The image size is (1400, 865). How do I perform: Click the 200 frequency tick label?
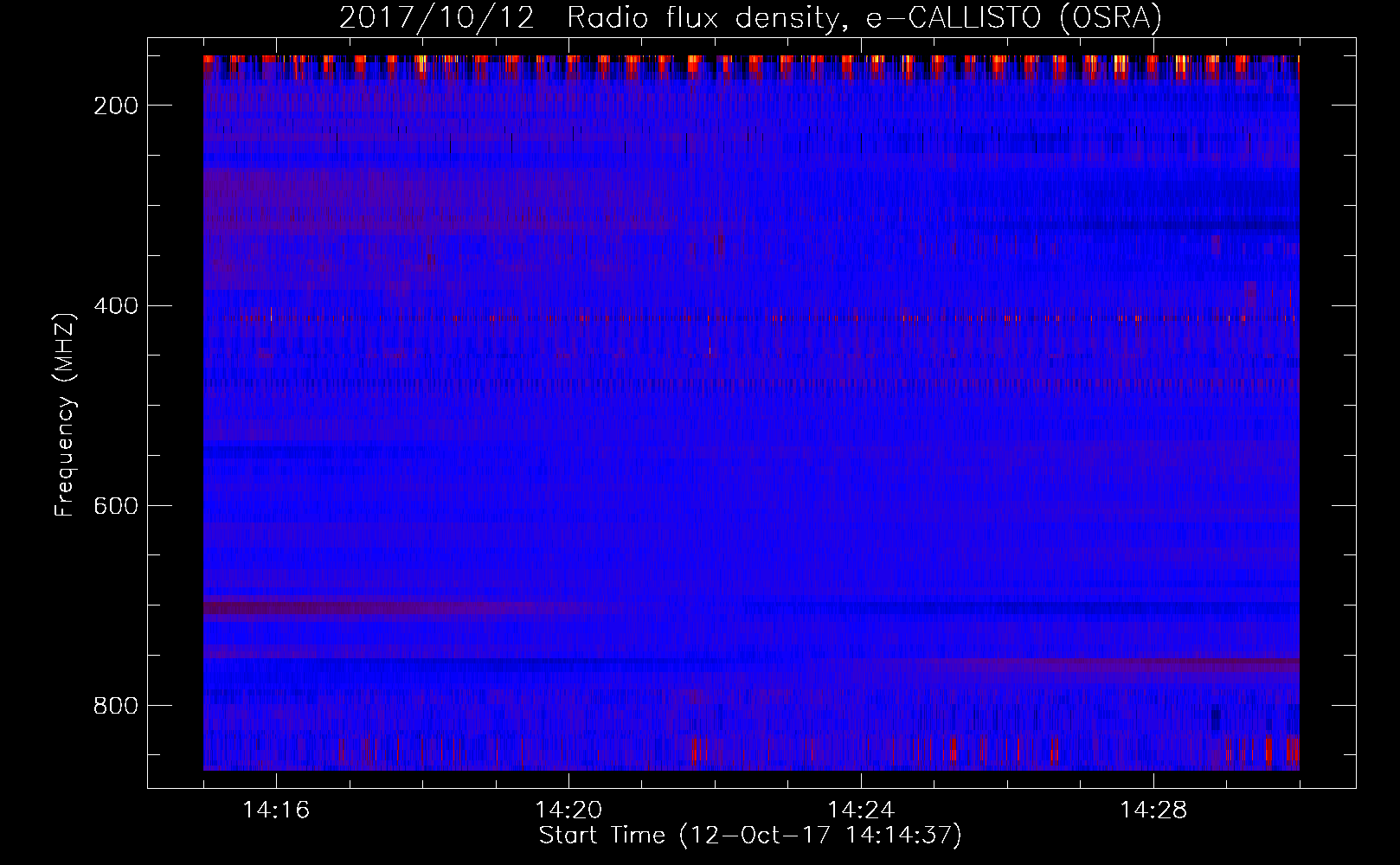click(115, 106)
